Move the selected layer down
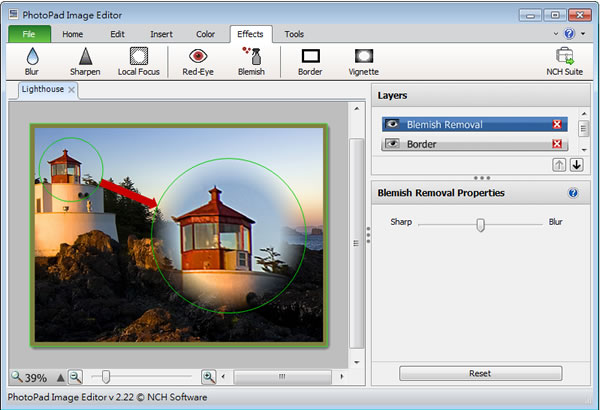Screen dimensions: 600x410 pos(576,164)
